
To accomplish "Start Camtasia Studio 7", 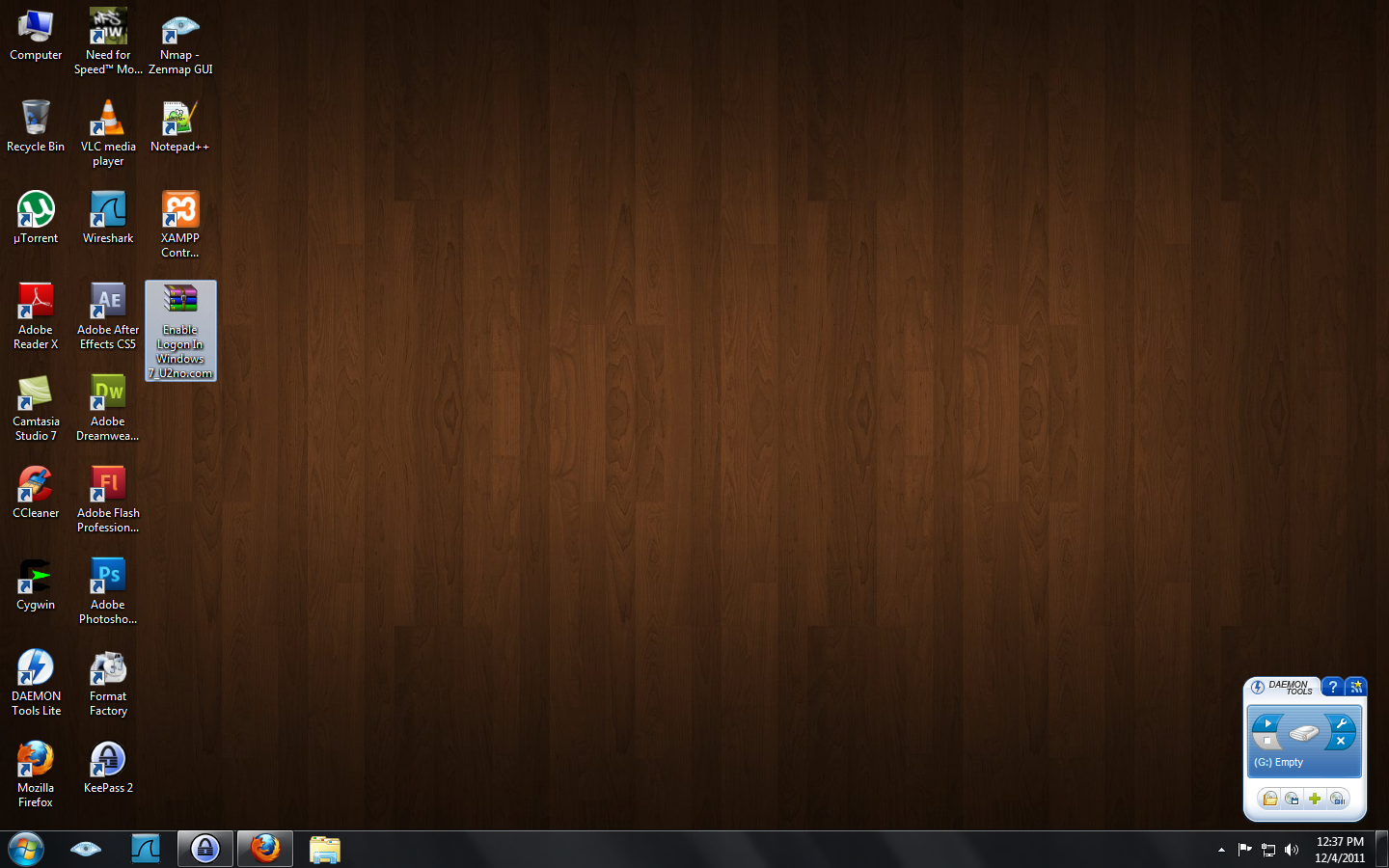I will click(x=36, y=395).
